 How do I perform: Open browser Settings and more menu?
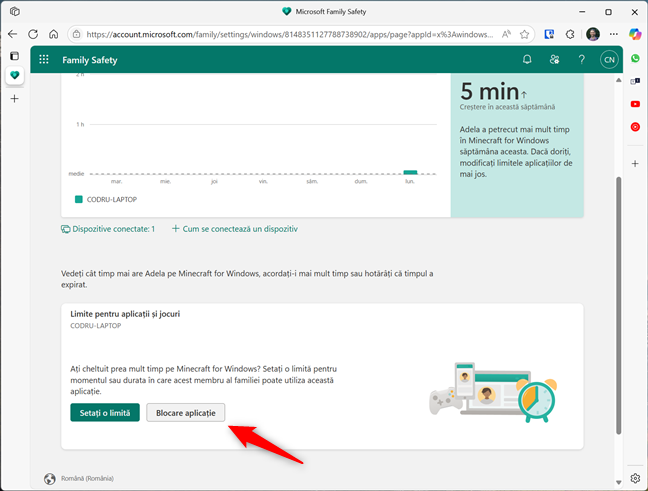[614, 34]
